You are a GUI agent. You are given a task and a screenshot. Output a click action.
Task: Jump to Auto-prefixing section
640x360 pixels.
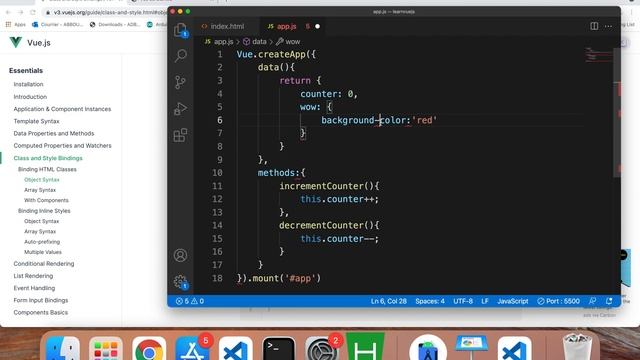(x=42, y=242)
